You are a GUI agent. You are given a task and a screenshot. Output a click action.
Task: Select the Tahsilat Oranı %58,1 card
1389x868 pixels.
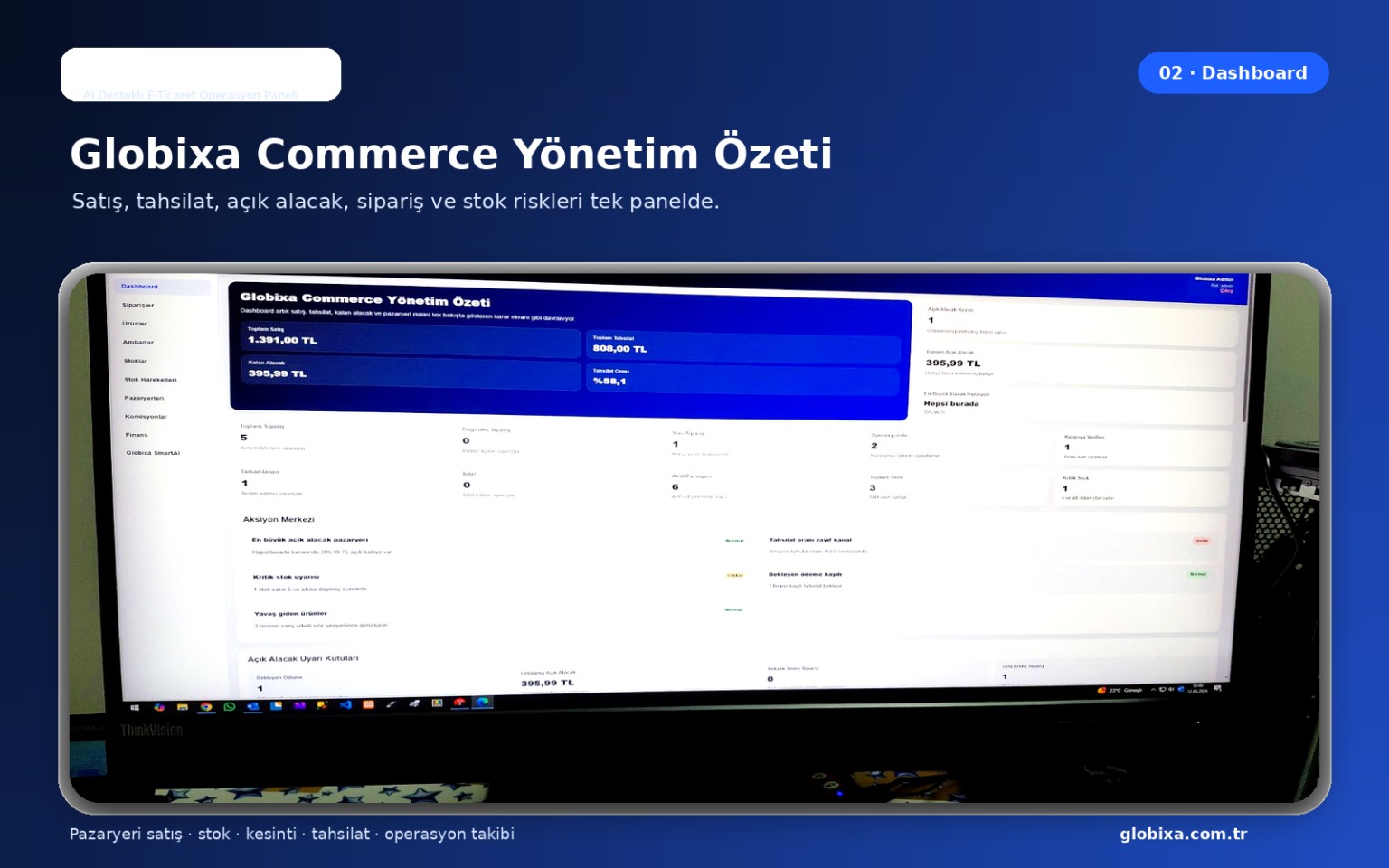pyautogui.click(x=743, y=378)
